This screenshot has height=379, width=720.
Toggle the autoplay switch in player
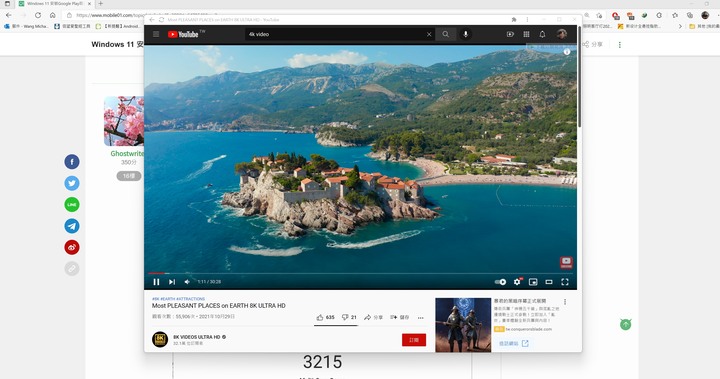tap(501, 282)
